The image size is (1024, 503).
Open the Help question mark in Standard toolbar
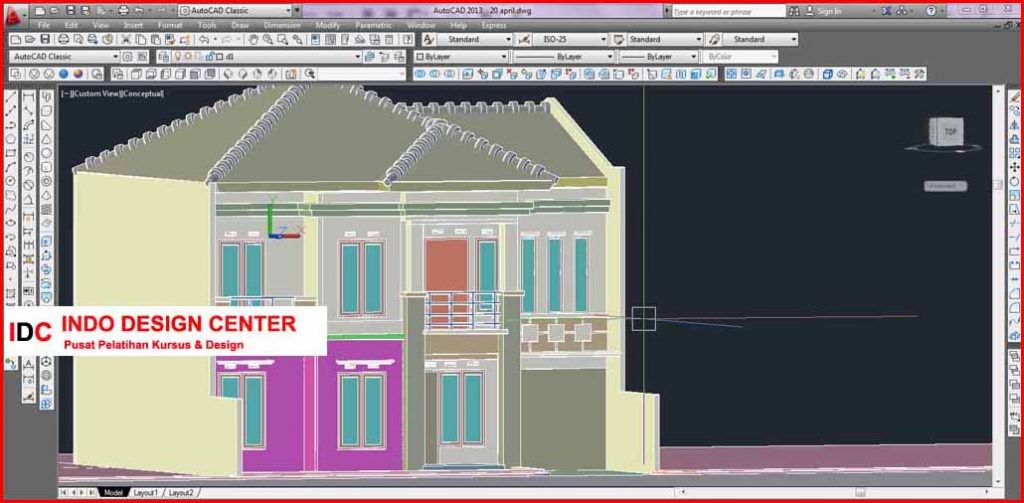click(x=409, y=39)
